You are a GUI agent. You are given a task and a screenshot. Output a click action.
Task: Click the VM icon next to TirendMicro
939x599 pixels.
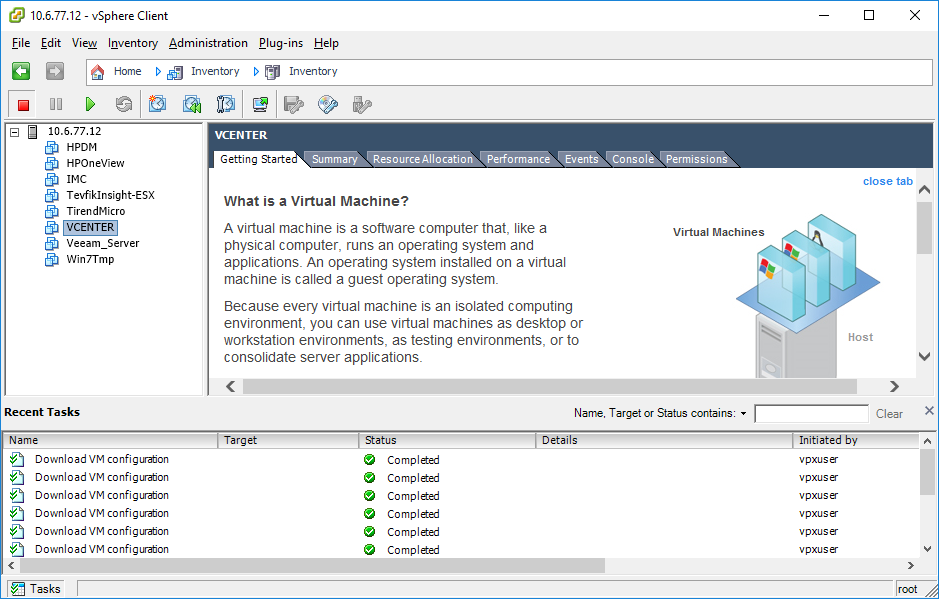tap(52, 211)
